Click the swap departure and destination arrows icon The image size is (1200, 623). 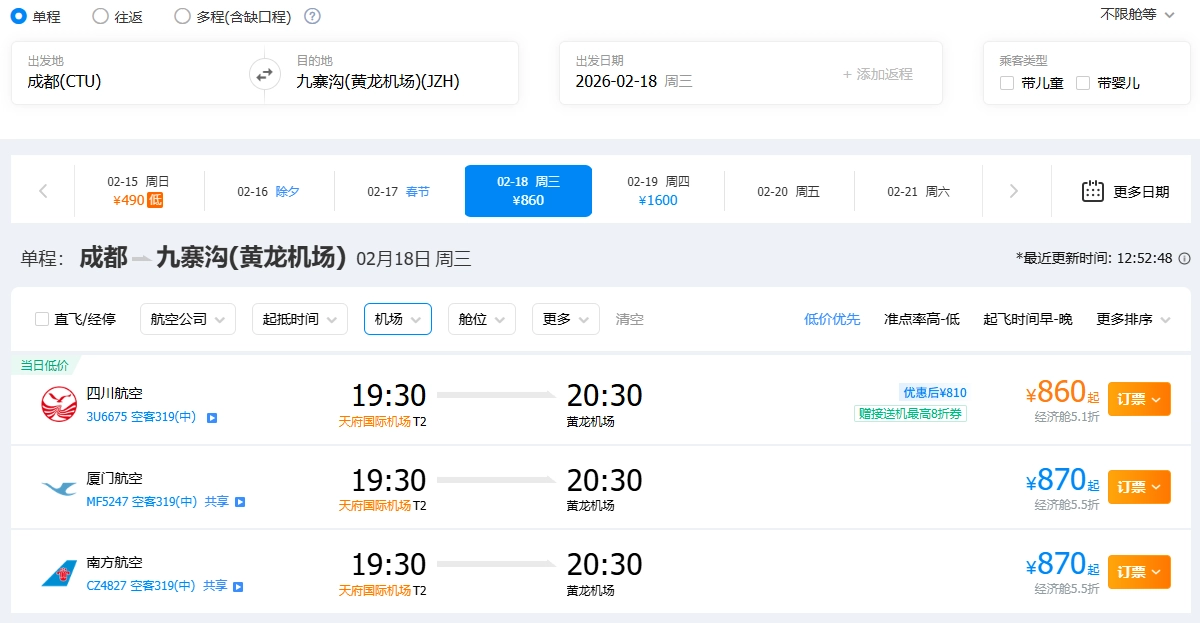(262, 72)
